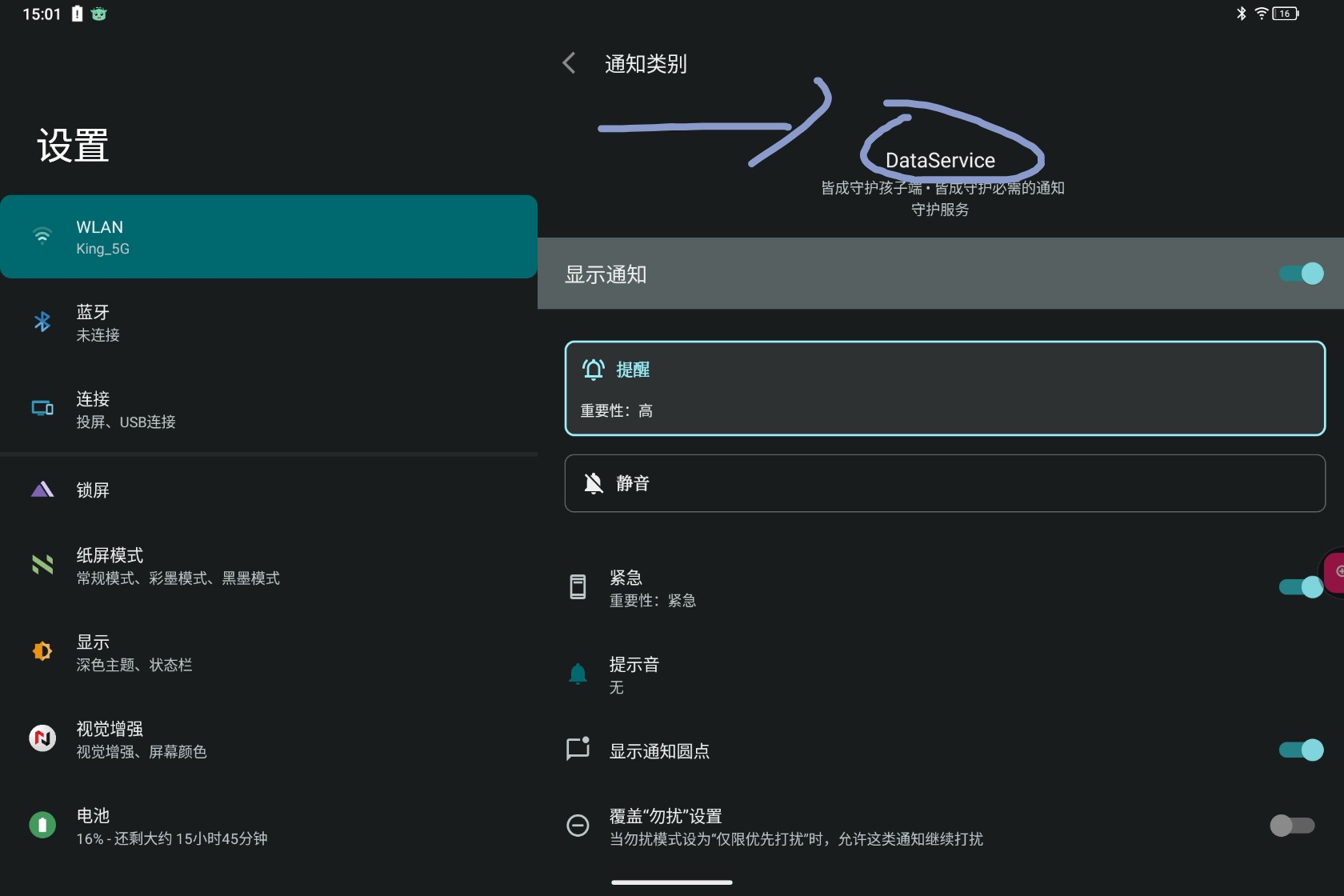Tap the DataService channel title
Viewport: 1344px width, 896px height.
tap(940, 161)
